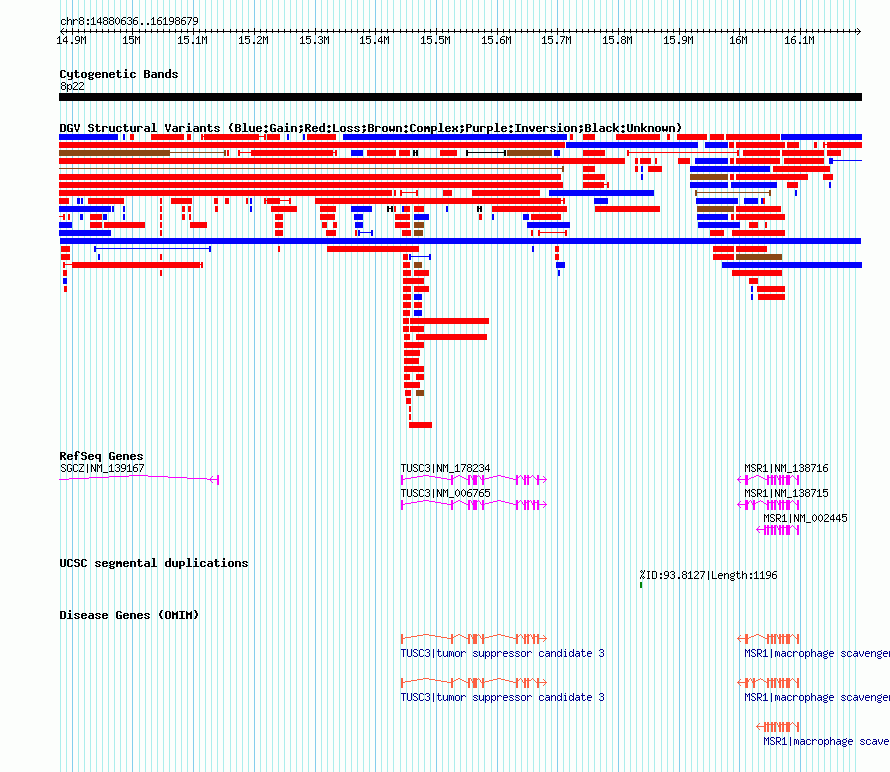Click the green segmental duplication marker

point(641,585)
